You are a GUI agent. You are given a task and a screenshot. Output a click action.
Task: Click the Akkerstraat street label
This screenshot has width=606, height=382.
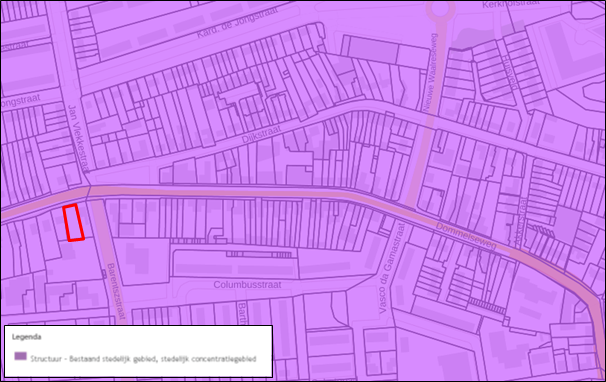521,222
